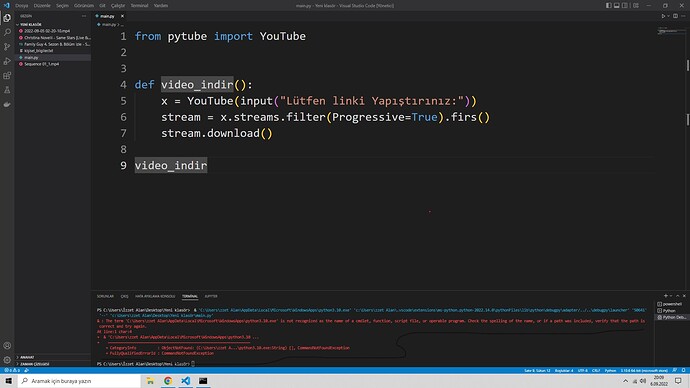Switch to the SORUNLAR panel tab
690x388 pixels.
(105, 296)
